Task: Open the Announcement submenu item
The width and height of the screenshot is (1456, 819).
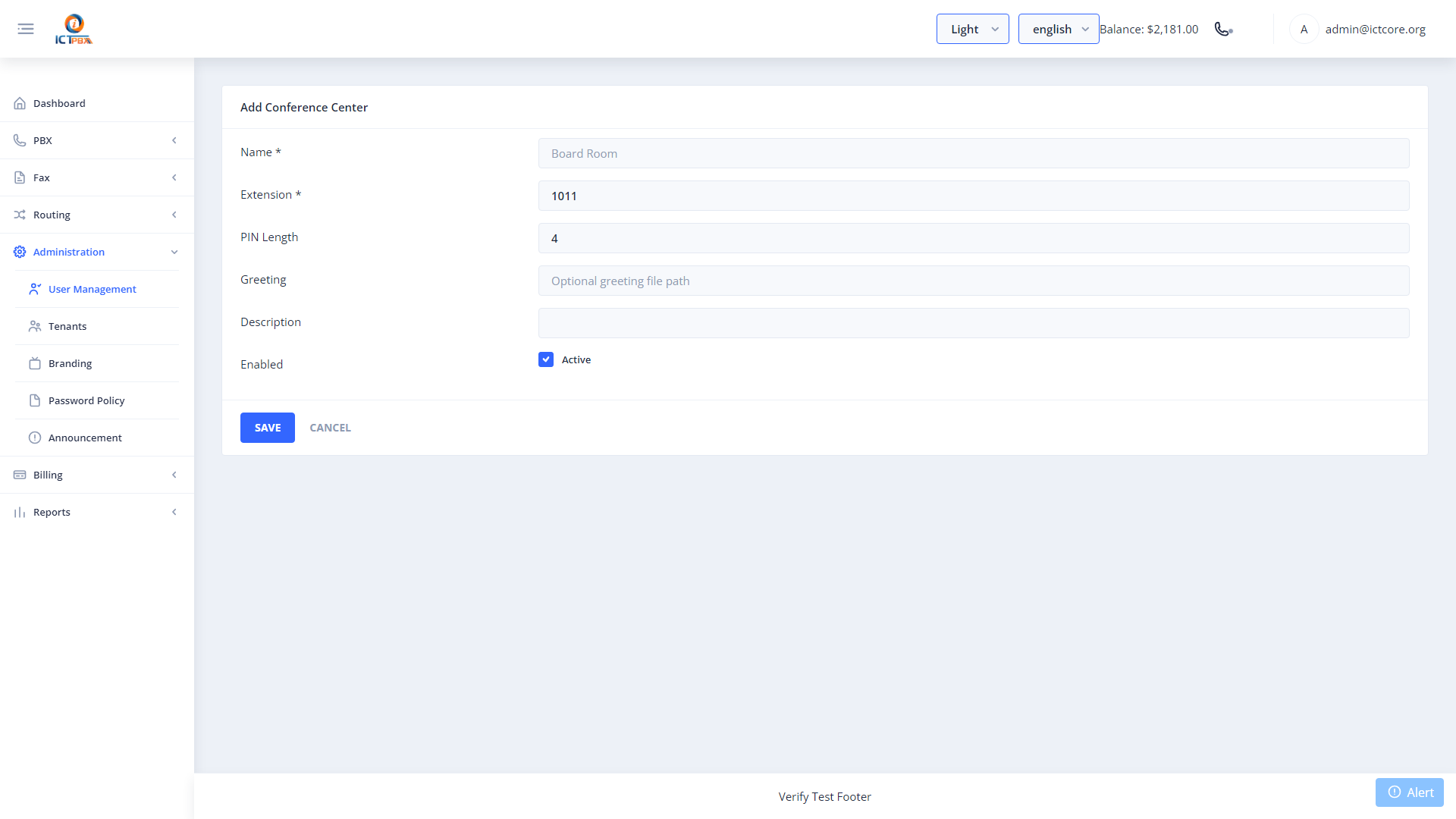Action: (x=97, y=438)
